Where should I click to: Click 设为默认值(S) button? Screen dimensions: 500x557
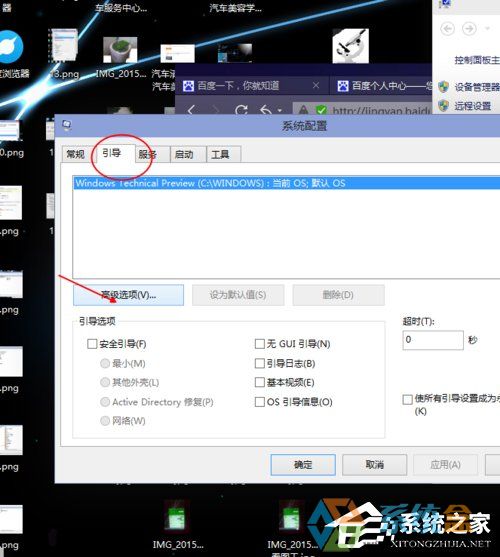tap(238, 295)
